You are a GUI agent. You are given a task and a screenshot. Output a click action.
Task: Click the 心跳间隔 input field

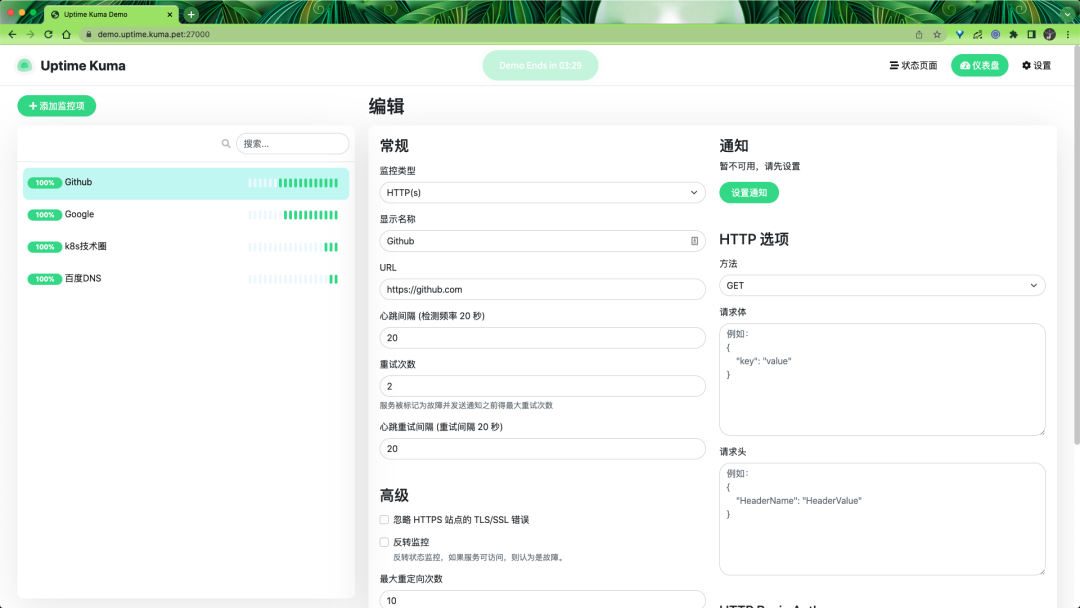(543, 338)
